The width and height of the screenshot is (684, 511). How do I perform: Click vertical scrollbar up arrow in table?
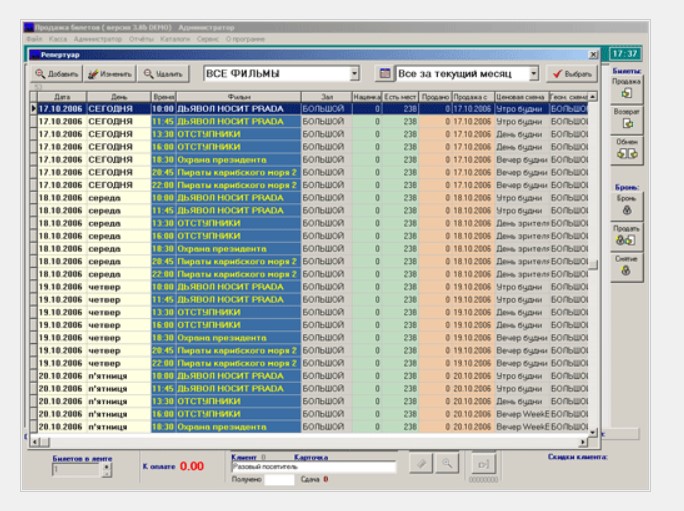[592, 96]
